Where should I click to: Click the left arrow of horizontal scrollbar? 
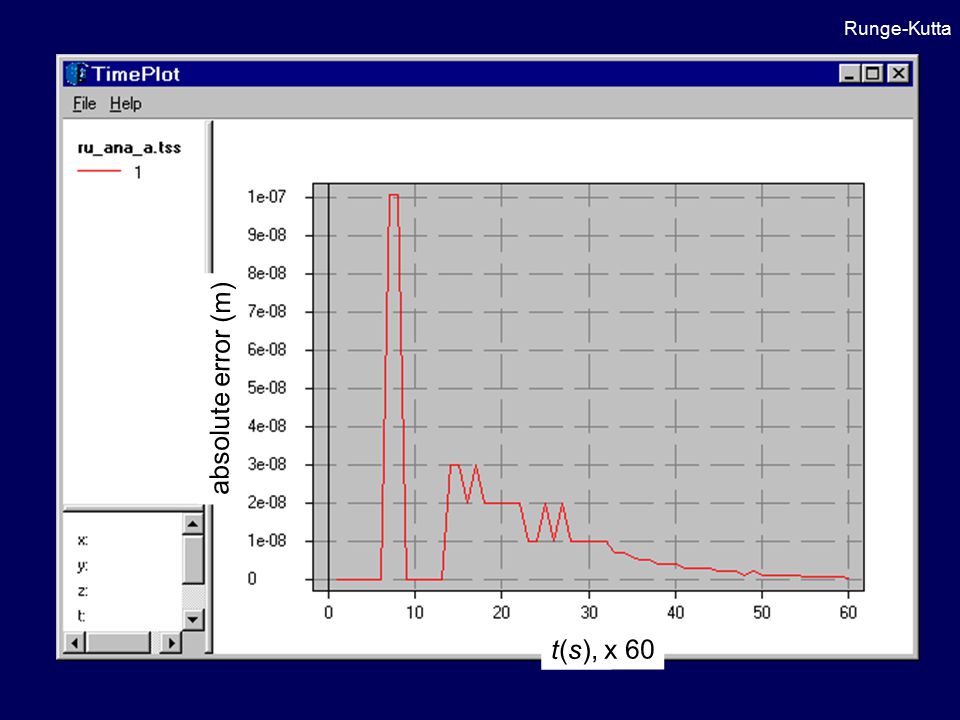pos(75,643)
